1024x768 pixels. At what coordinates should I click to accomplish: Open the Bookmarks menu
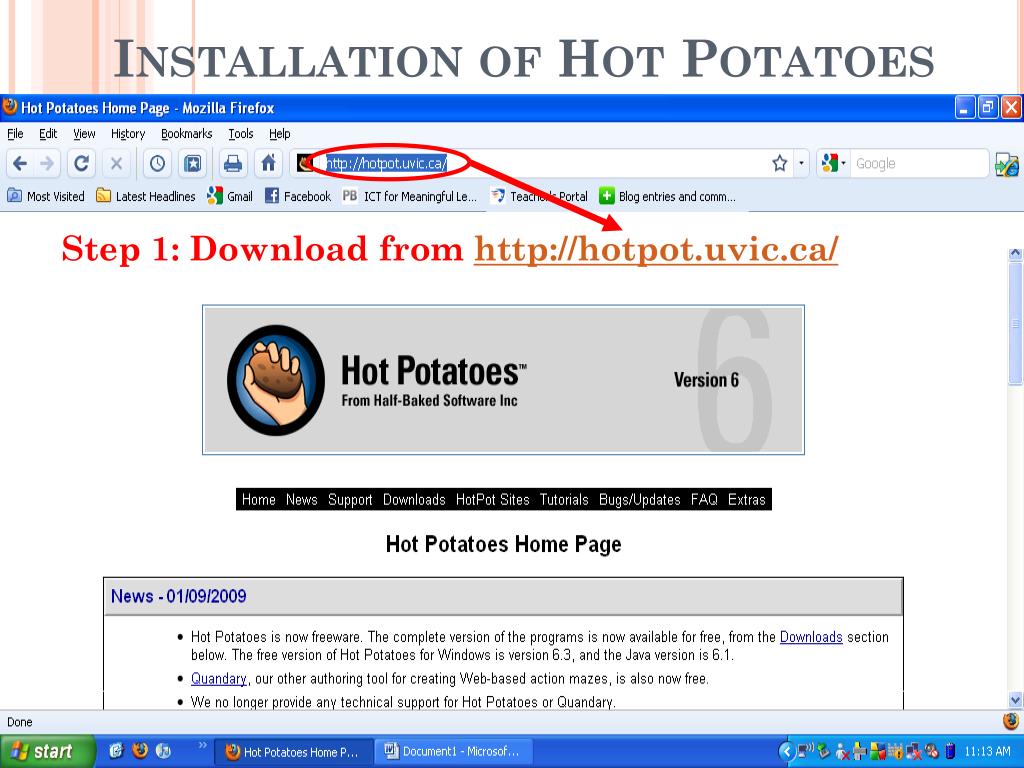(x=186, y=134)
